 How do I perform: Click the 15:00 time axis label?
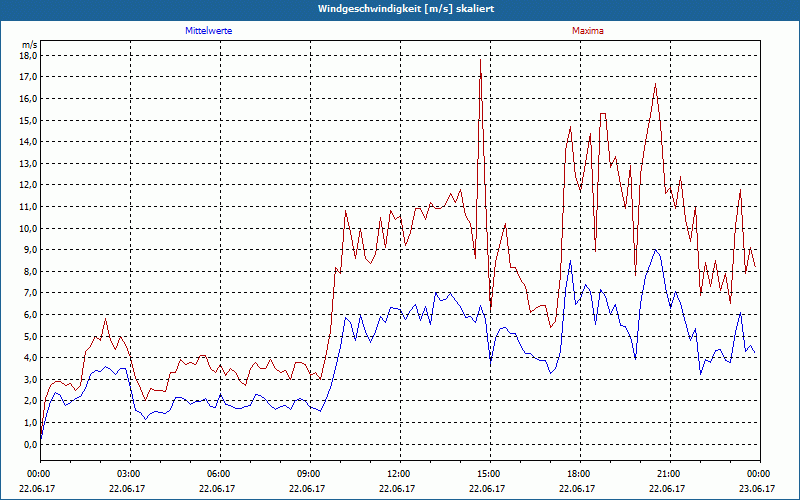point(491,474)
